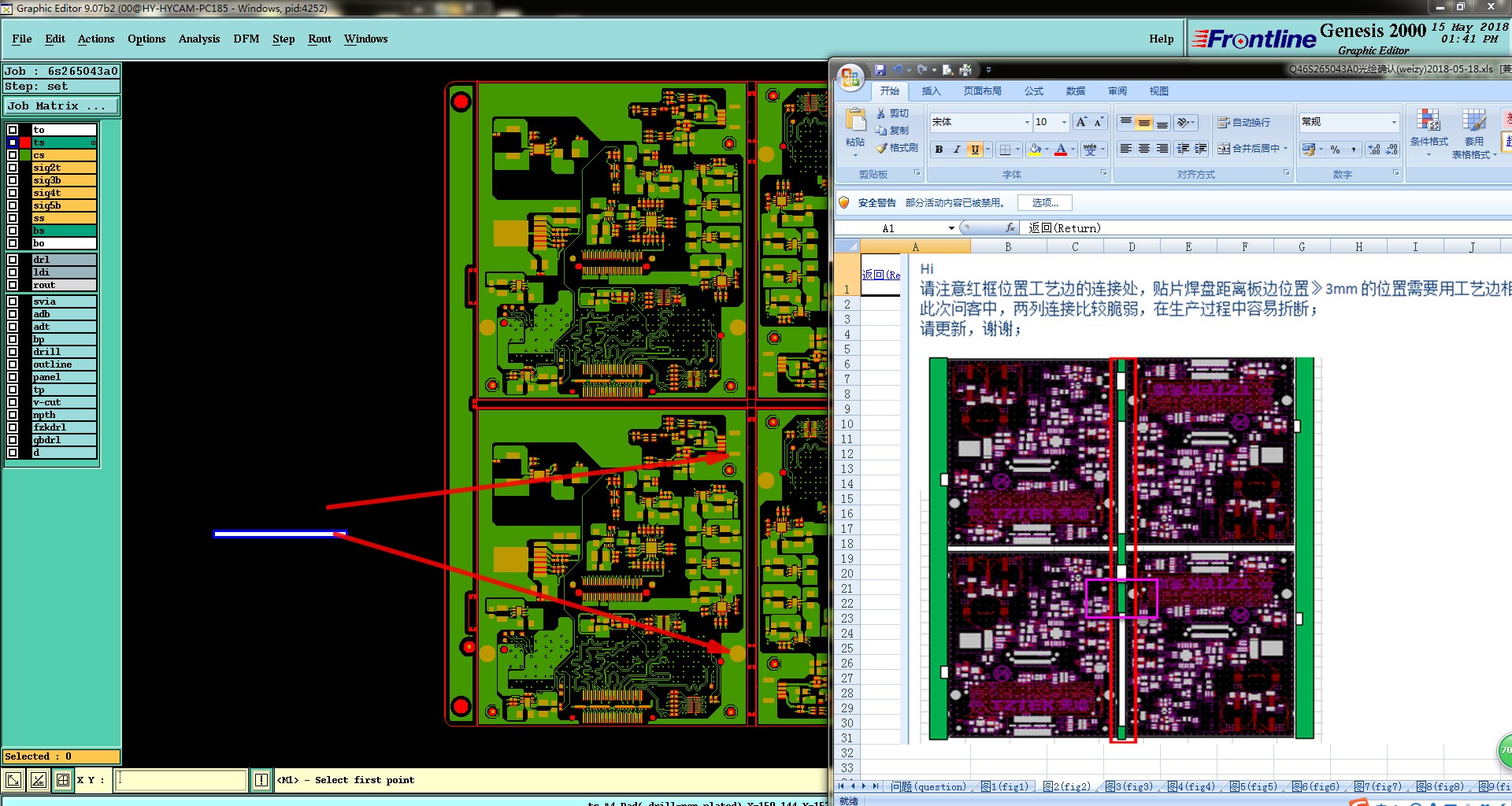Expand the Name Box dropdown arrow
The width and height of the screenshot is (1512, 806).
(951, 228)
